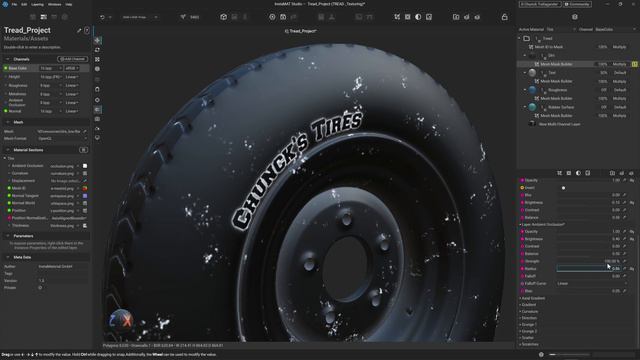Viewport: 640px width, 360px height.
Task: Collapse the Parameters section
Action: point(7,236)
